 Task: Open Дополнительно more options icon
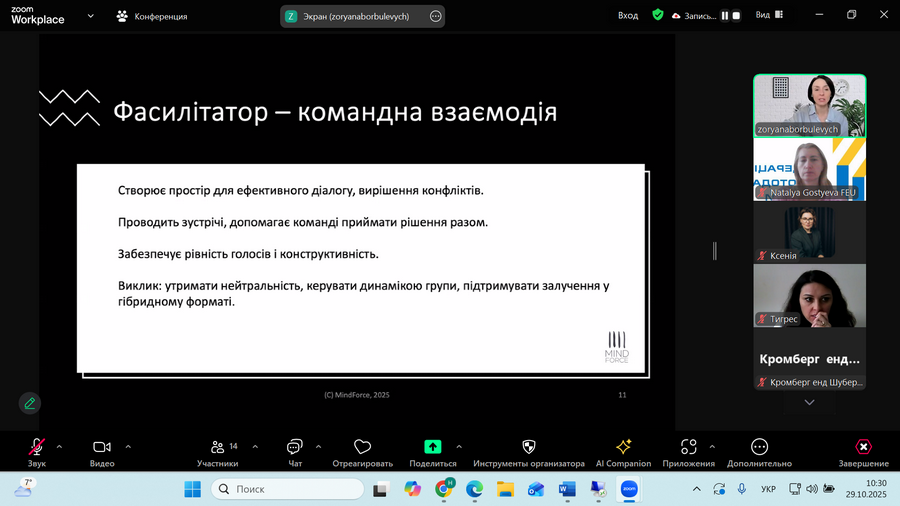click(x=759, y=447)
